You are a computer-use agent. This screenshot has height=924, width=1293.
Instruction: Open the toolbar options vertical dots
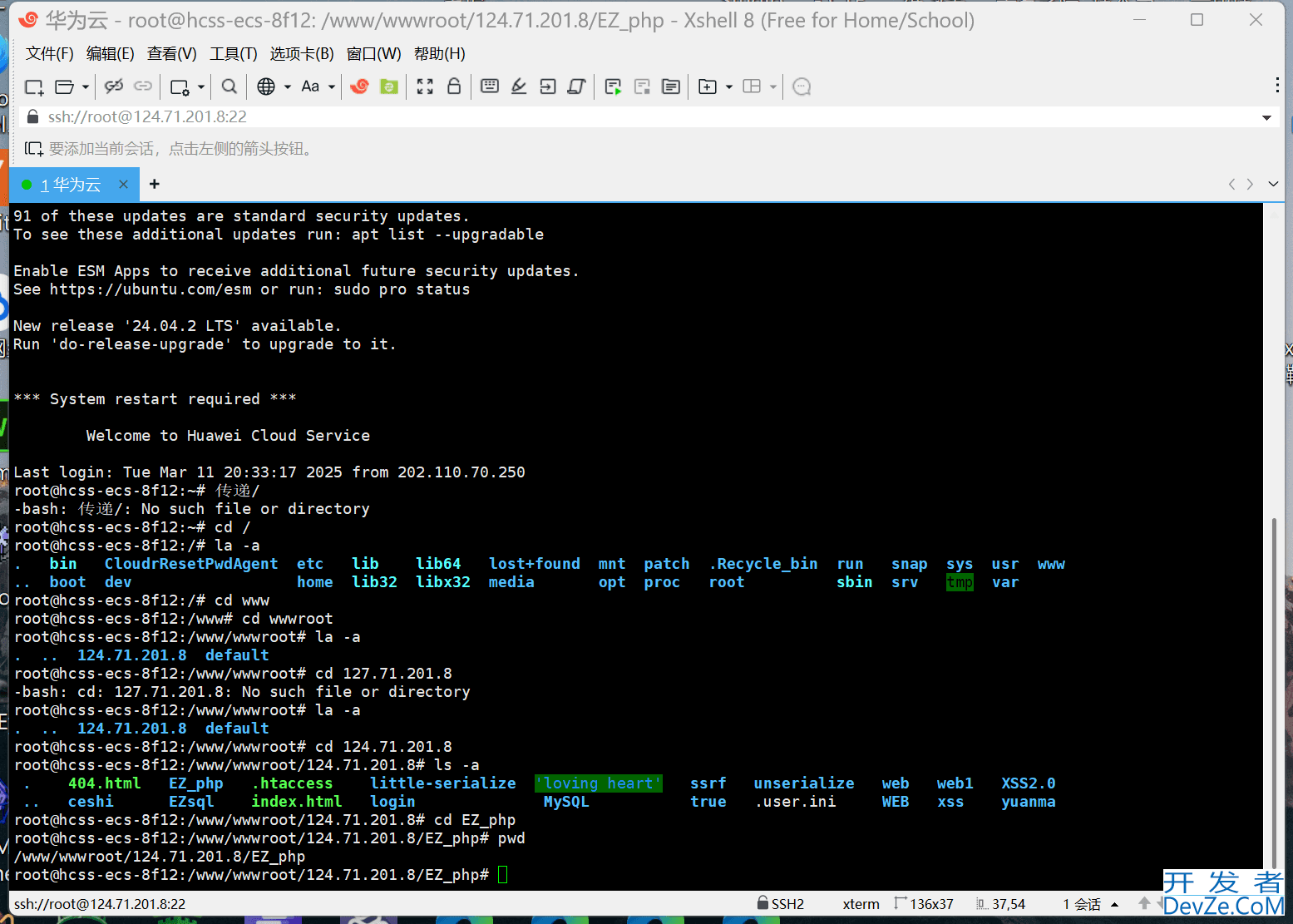[x=1277, y=85]
